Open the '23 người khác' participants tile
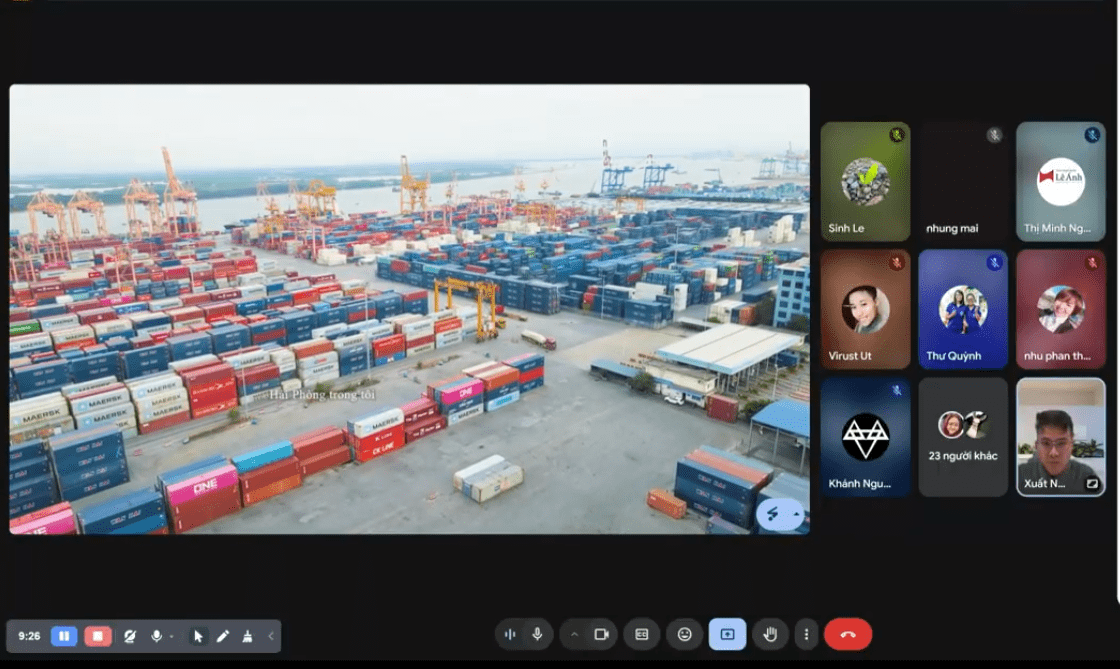Viewport: 1120px width, 669px height. tap(963, 437)
